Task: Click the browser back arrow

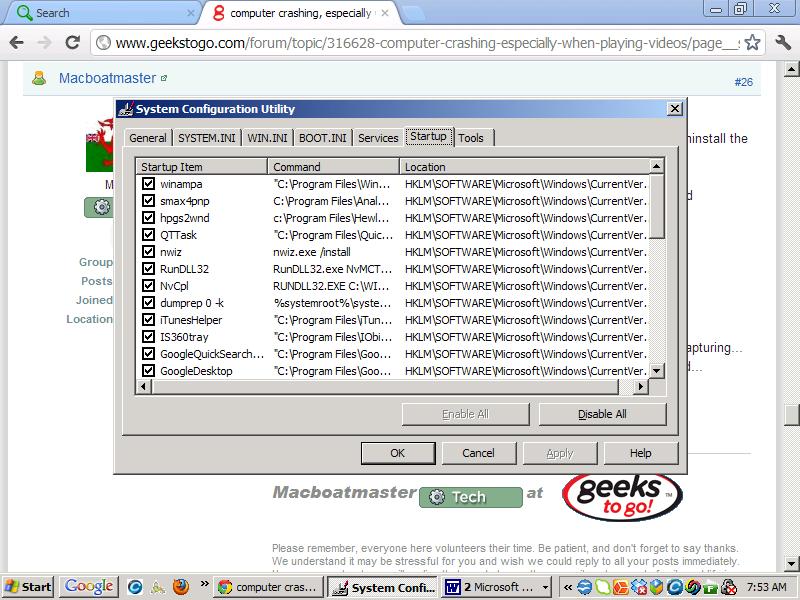Action: point(17,42)
